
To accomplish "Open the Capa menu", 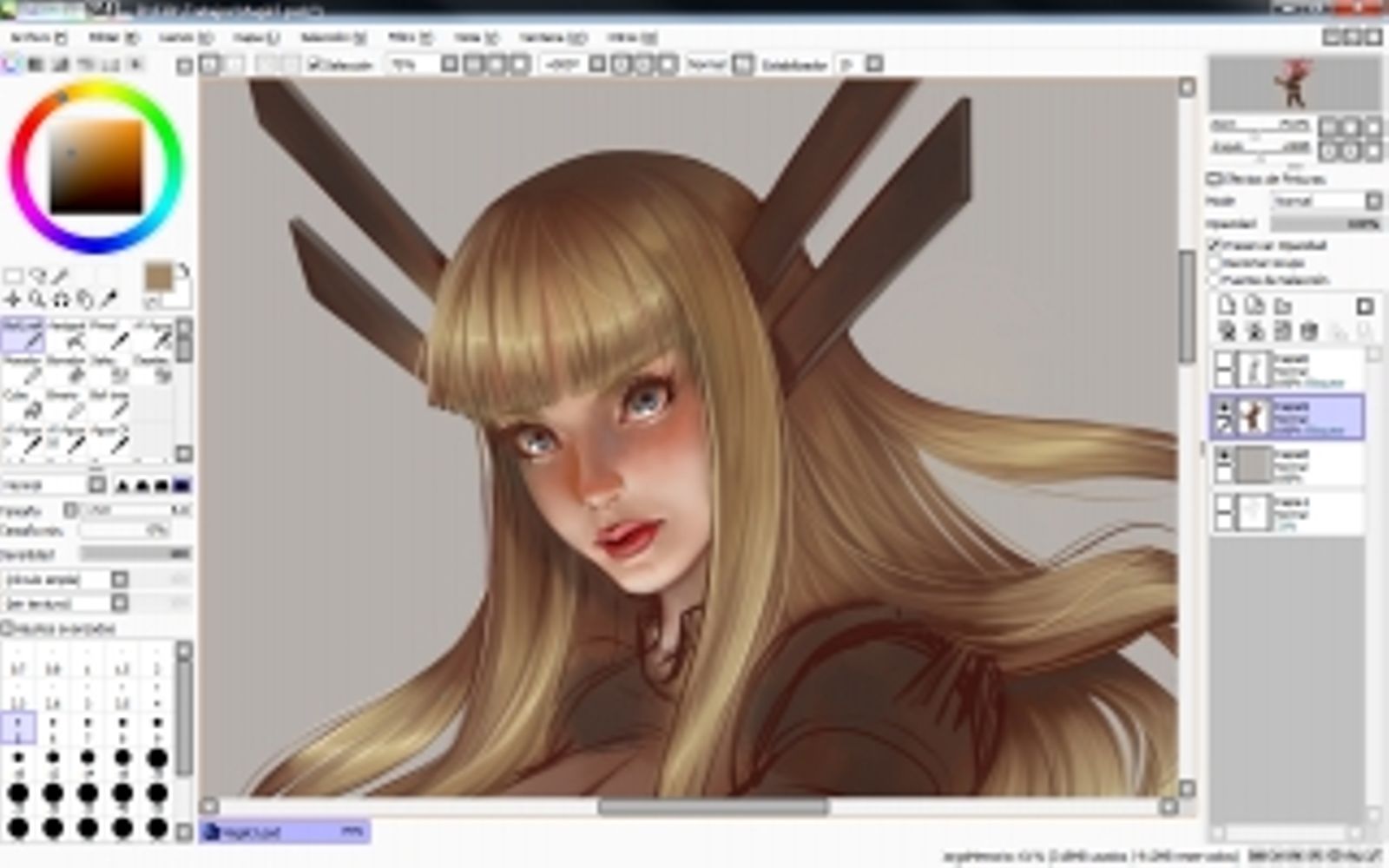I will [x=255, y=37].
